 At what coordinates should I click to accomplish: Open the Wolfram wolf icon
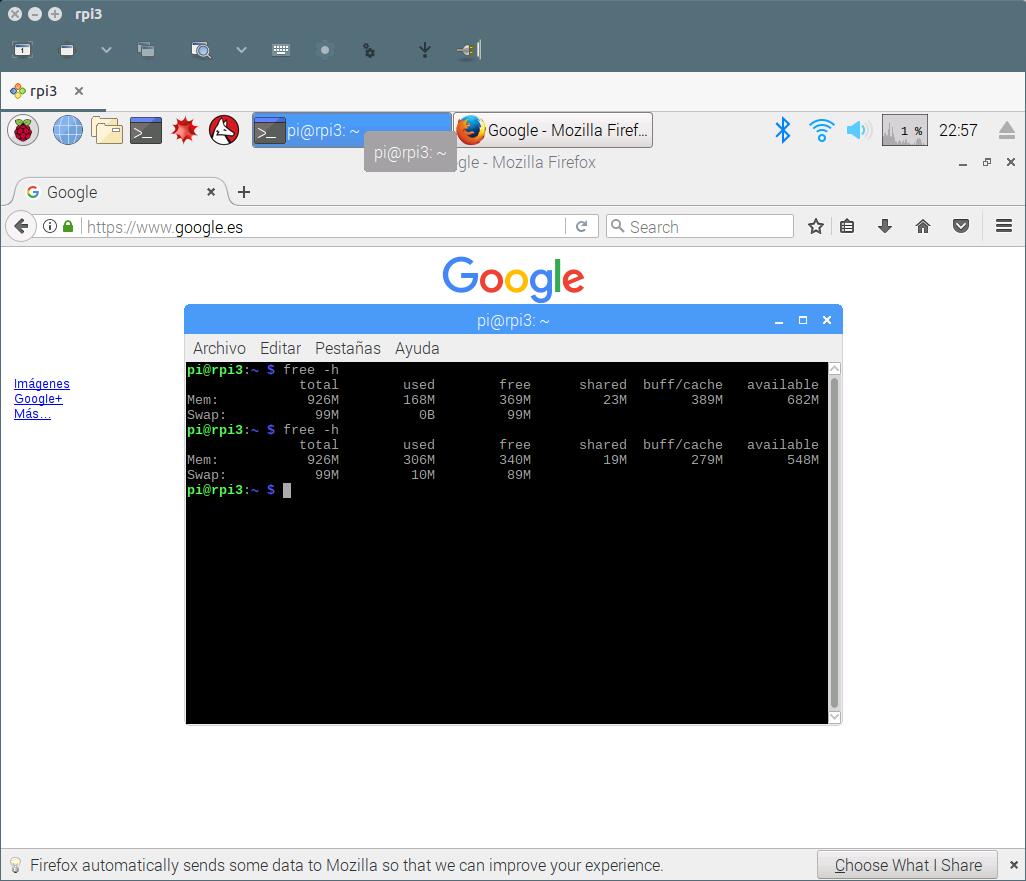tap(224, 130)
